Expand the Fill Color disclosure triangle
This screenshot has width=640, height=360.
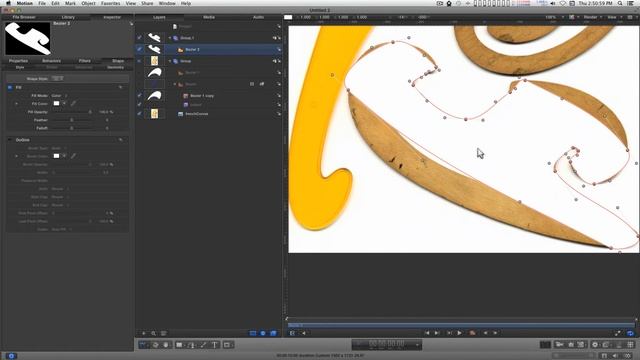tap(16, 104)
